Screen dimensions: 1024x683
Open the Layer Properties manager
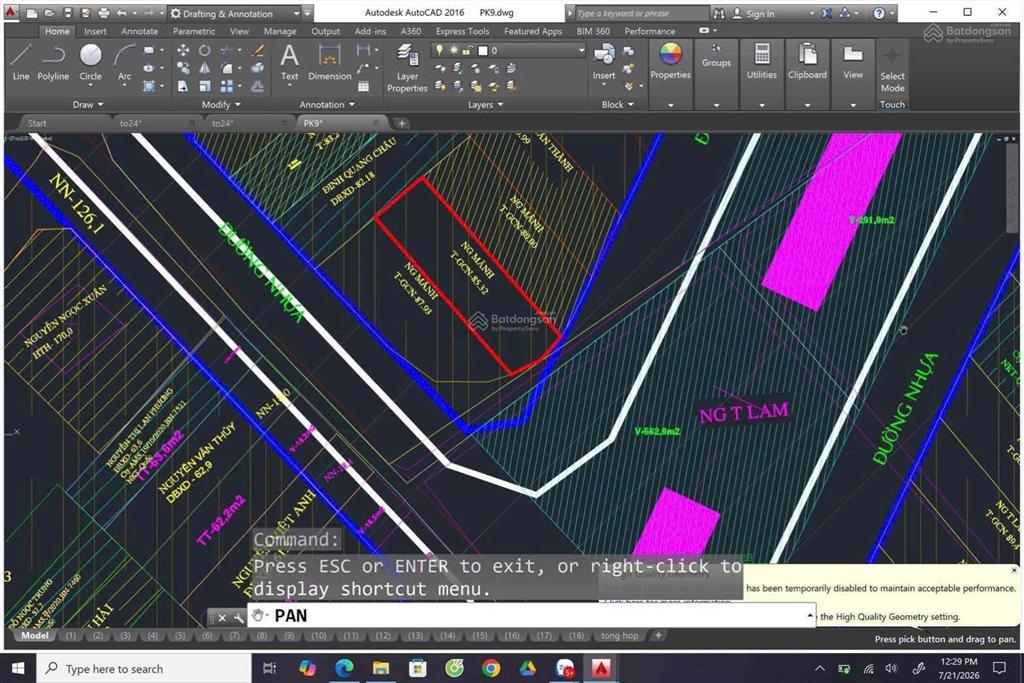(407, 68)
